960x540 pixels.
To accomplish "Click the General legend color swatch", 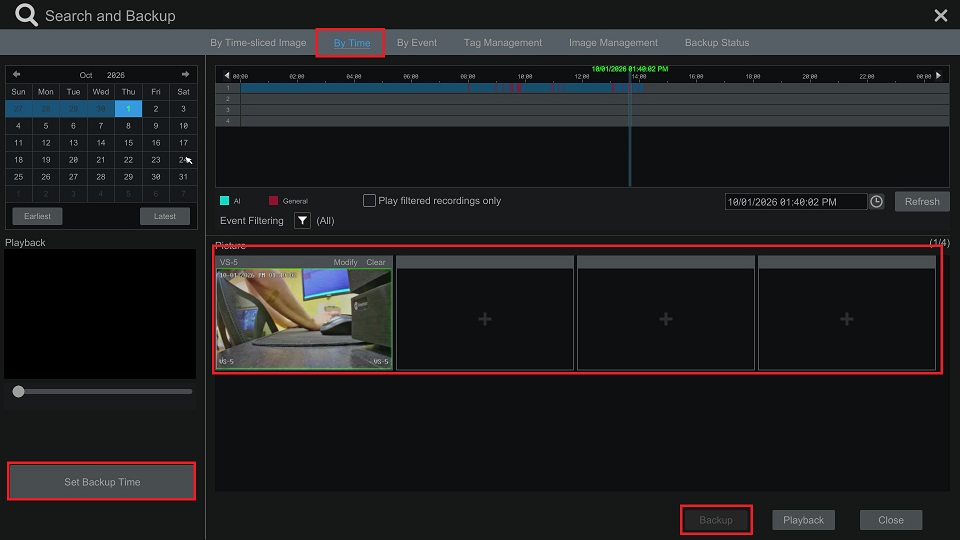I will point(273,201).
